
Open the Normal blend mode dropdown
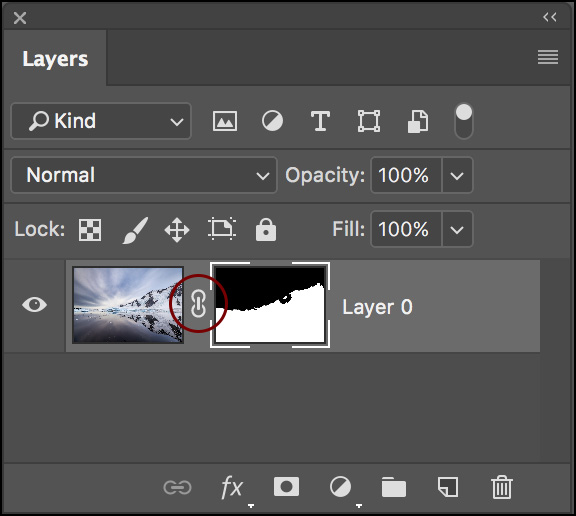tap(144, 175)
